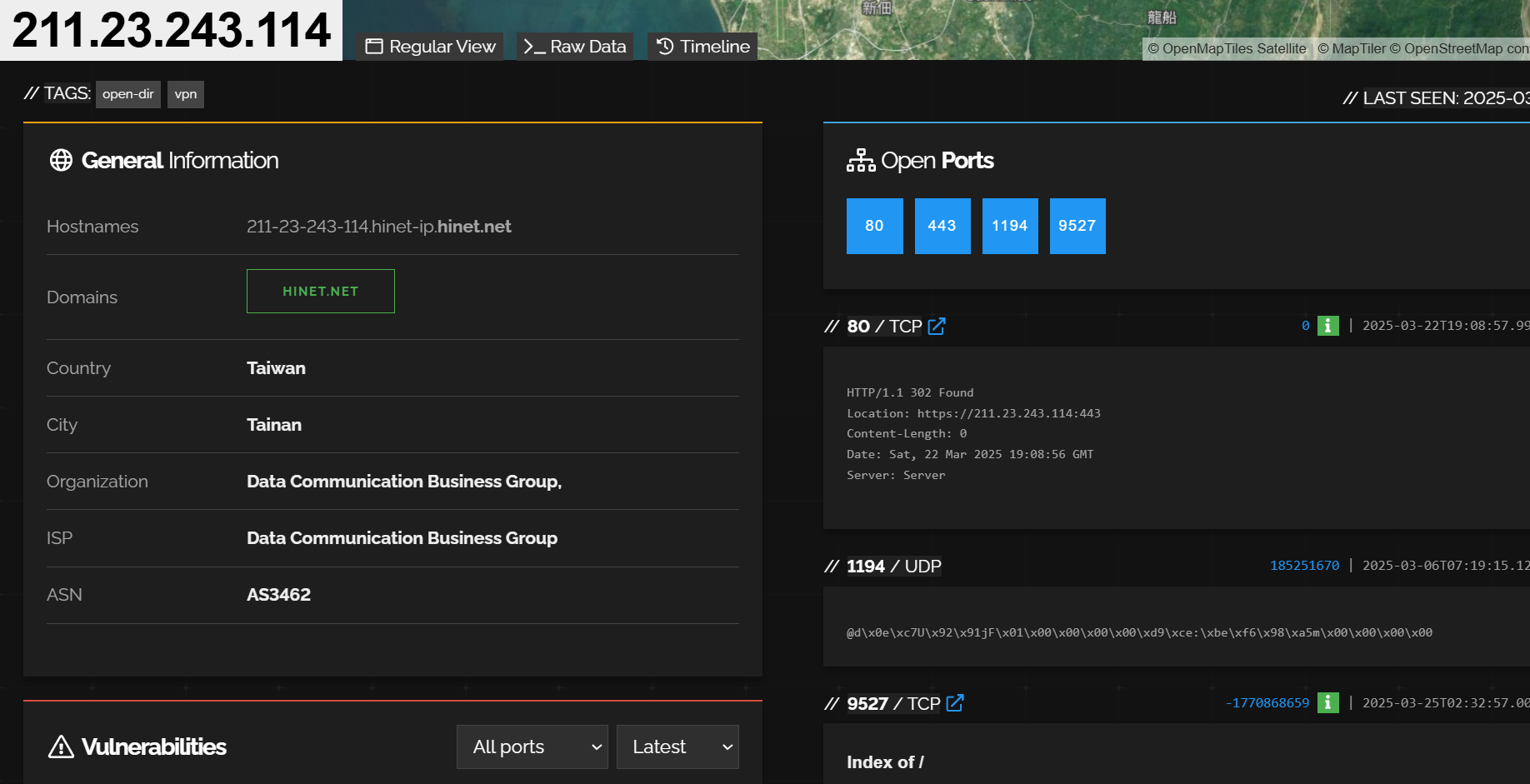
Task: Click hostname 211-23-243-114.hinet-ip.hinet.net
Action: (x=379, y=227)
